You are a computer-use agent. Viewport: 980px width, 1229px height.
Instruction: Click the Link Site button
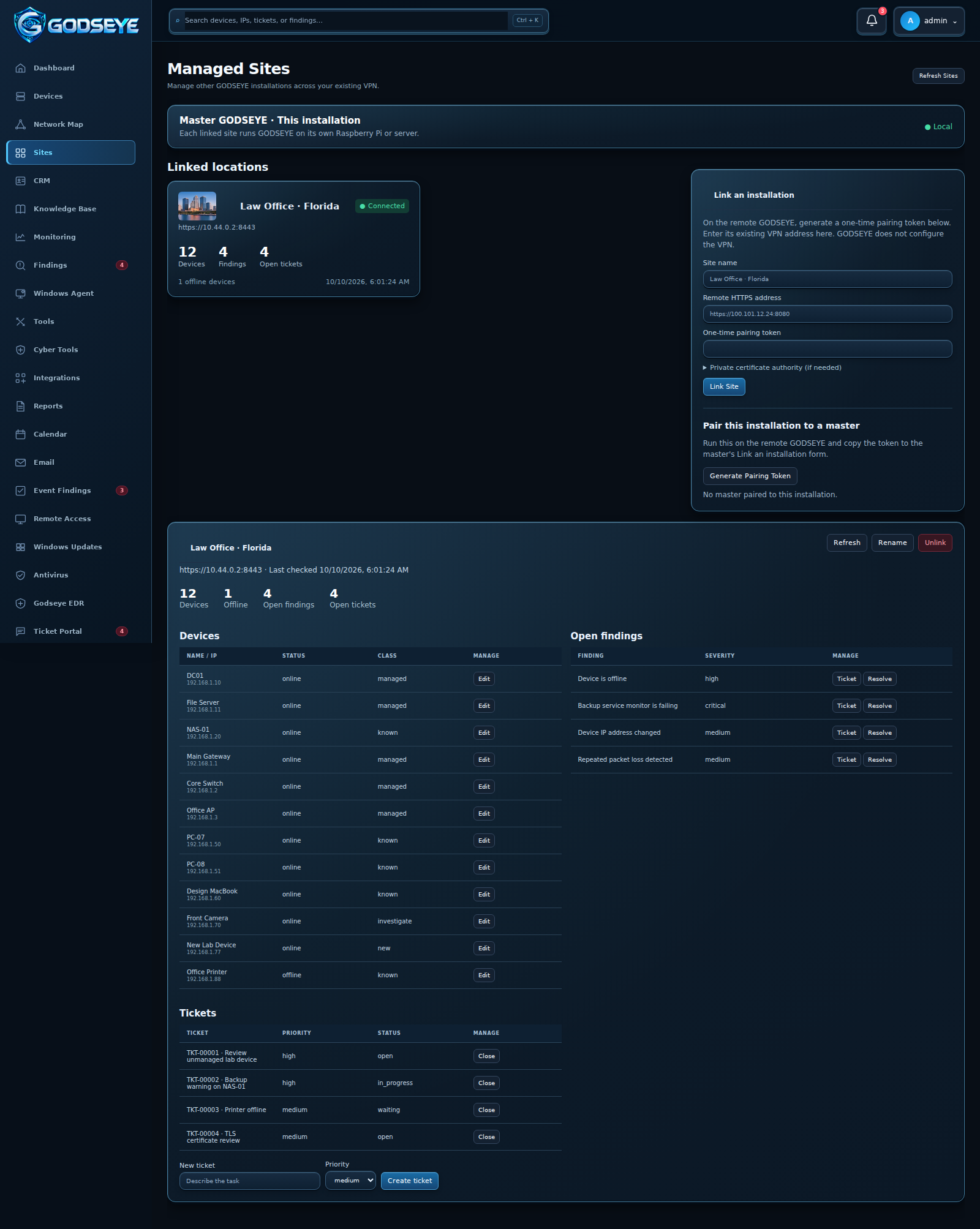click(x=724, y=386)
